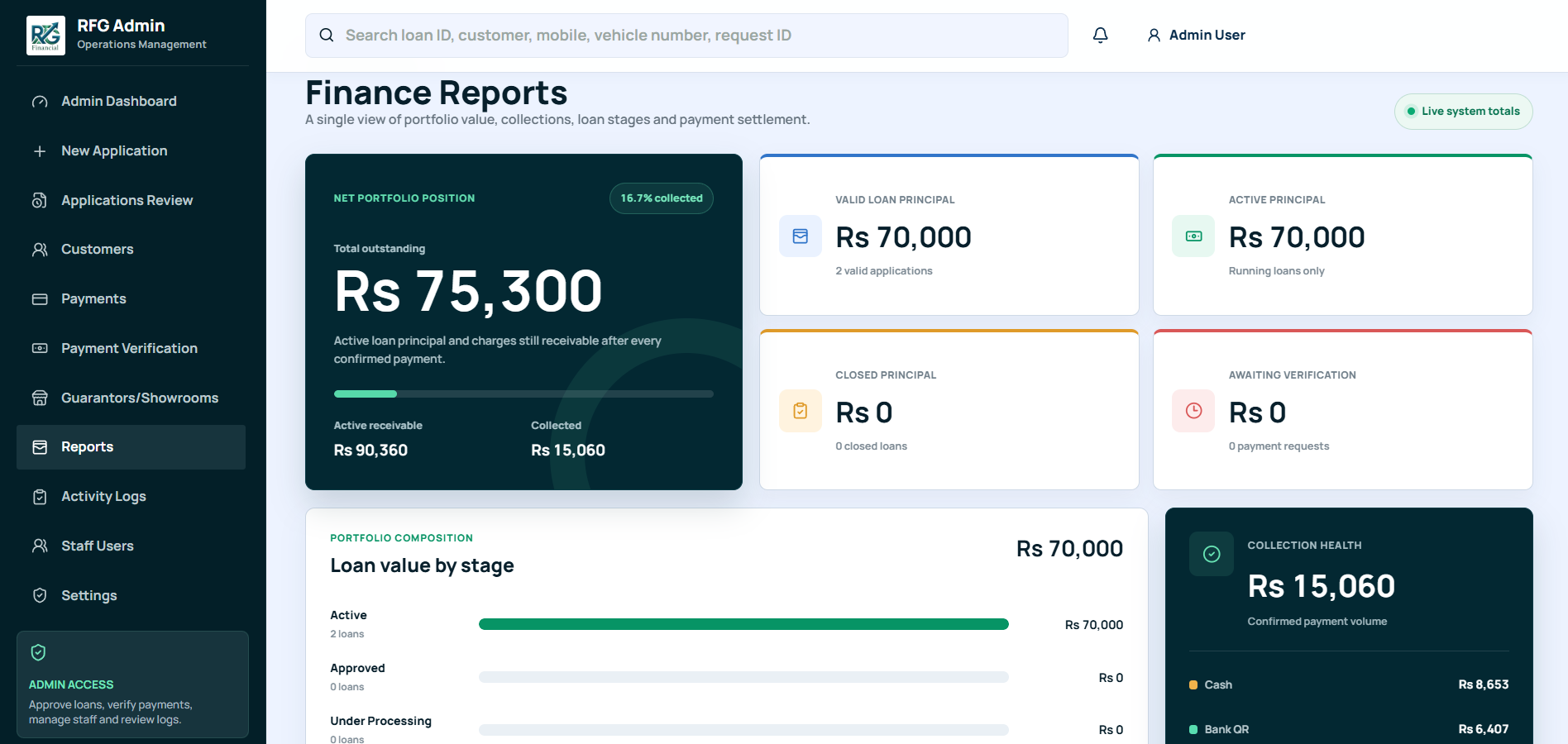Click the Rs 75,300 total outstanding
The width and height of the screenshot is (1568, 744).
469,292
